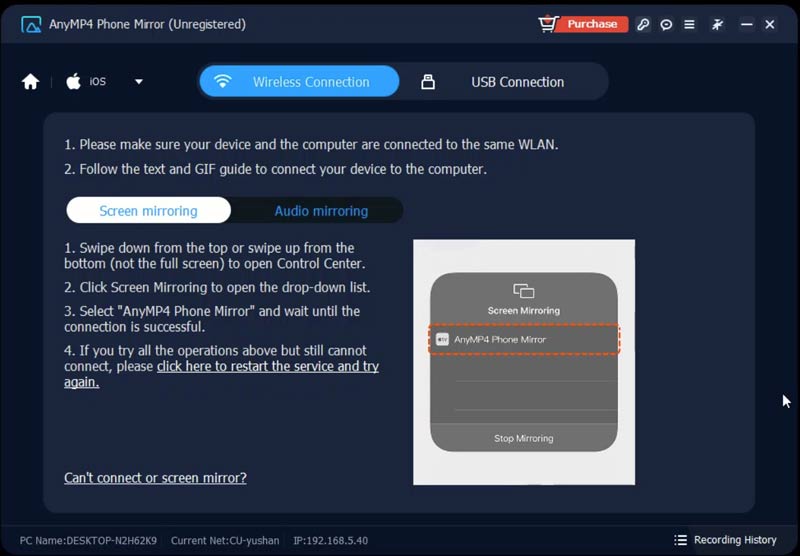This screenshot has height=556, width=800.
Task: Click the Purchase button
Action: (x=584, y=24)
